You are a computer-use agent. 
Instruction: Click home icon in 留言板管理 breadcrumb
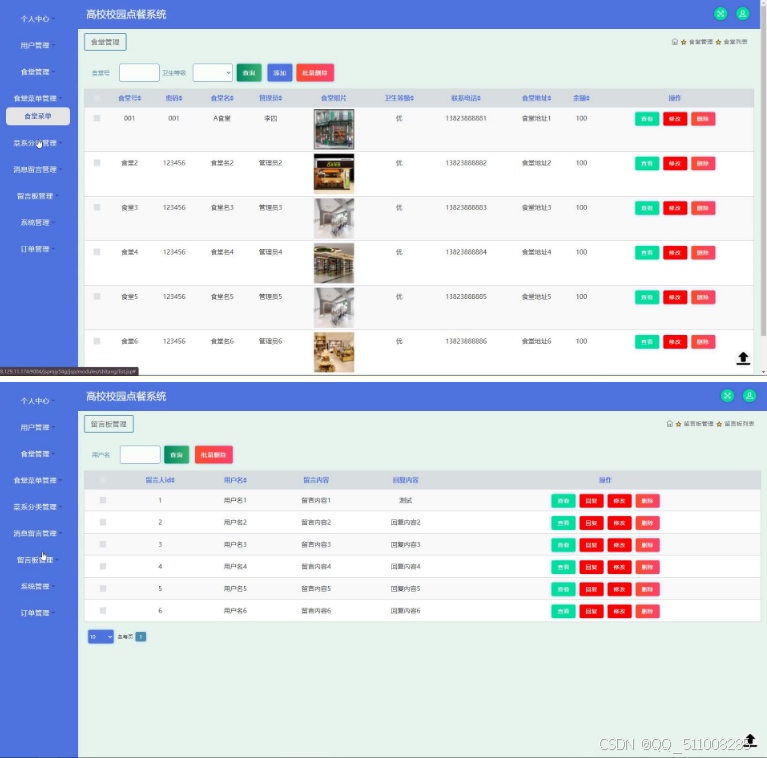coord(669,424)
